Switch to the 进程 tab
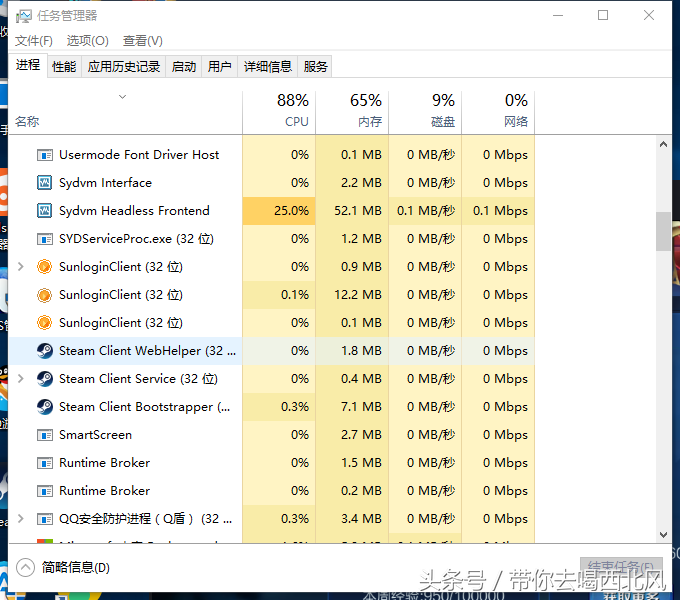680x600 pixels. click(28, 65)
